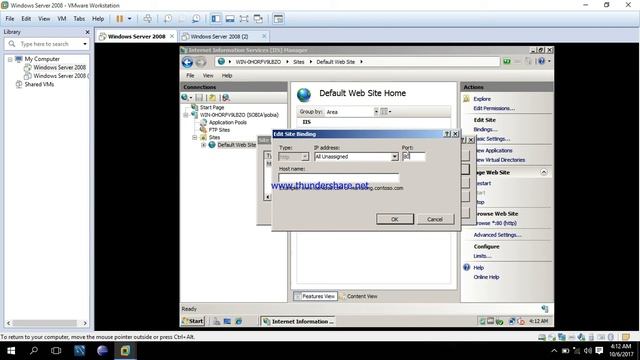Open the Tabs menu
The height and width of the screenshot is (360, 640).
[x=79, y=19]
